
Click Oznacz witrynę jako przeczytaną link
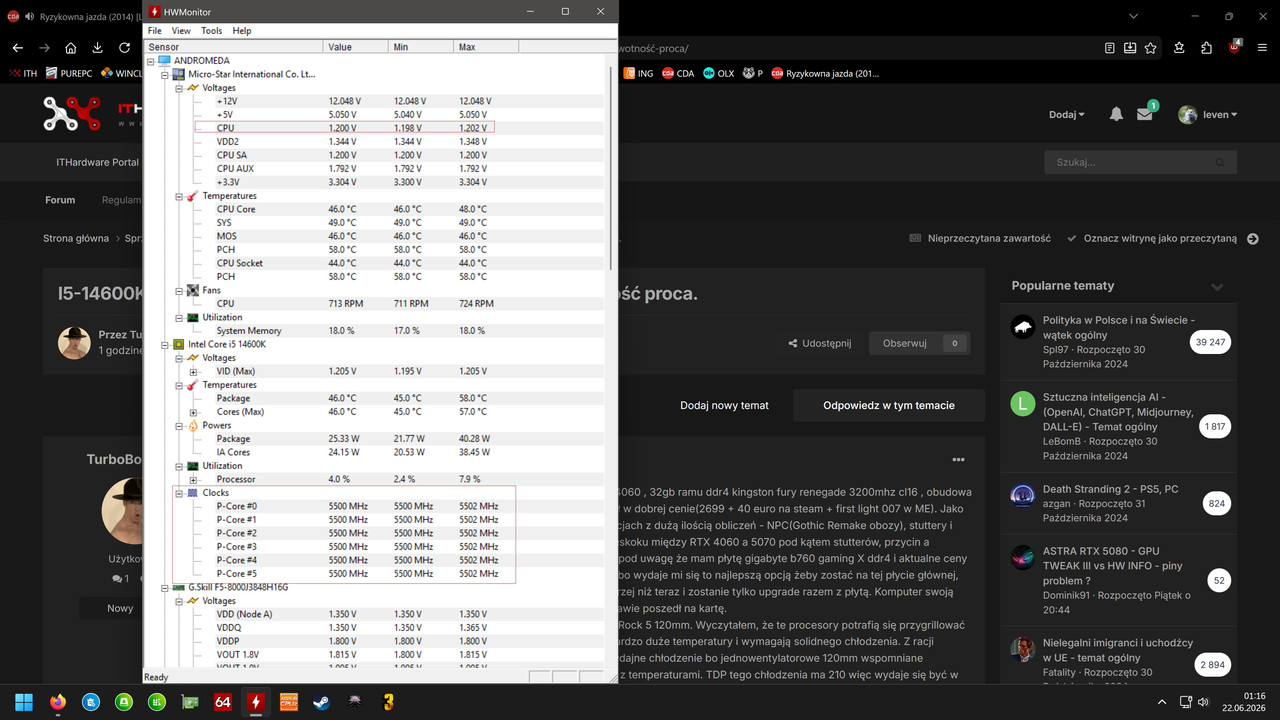[1152, 239]
